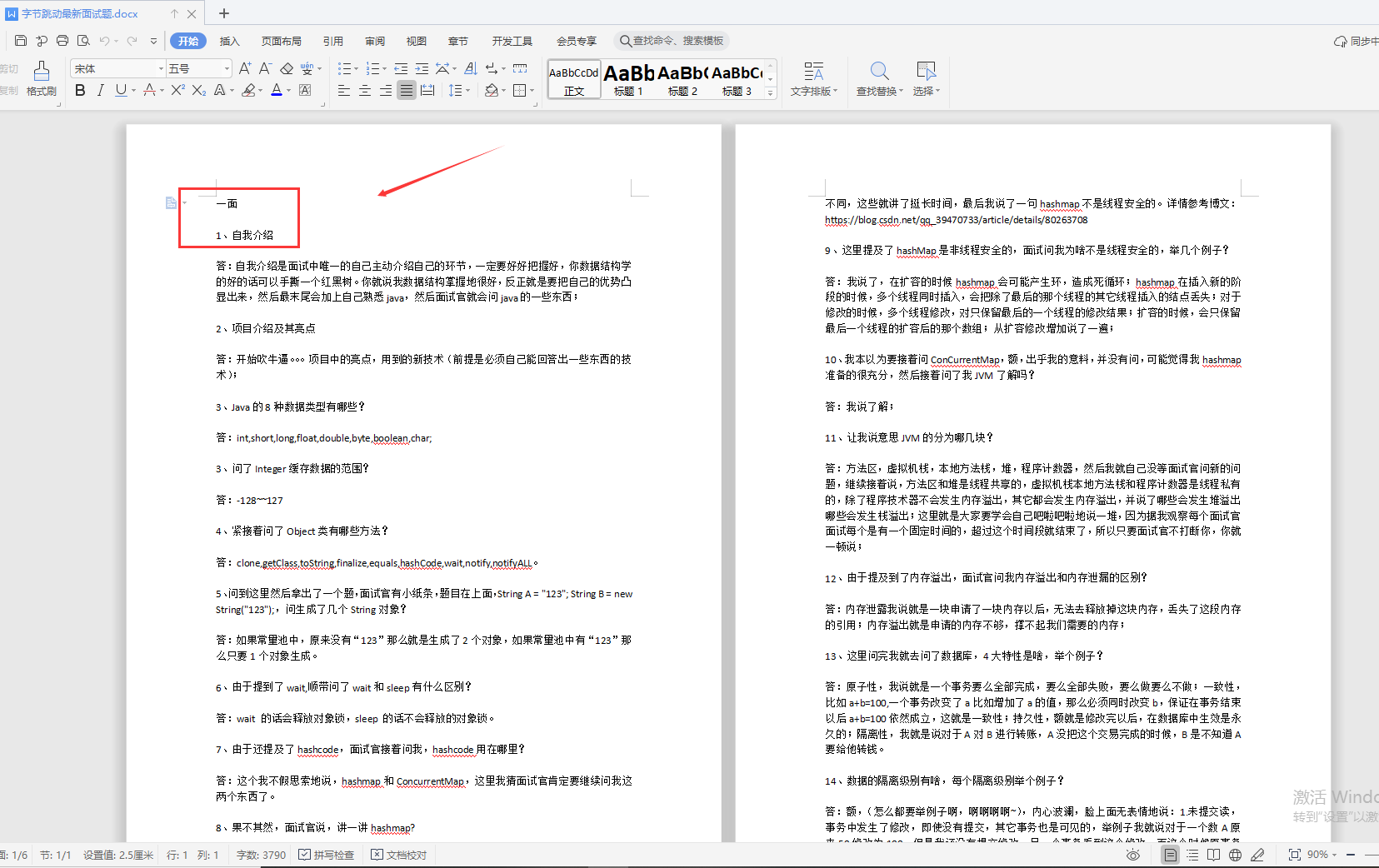Open Print Preview icon
The height and width of the screenshot is (868, 1379).
(83, 41)
